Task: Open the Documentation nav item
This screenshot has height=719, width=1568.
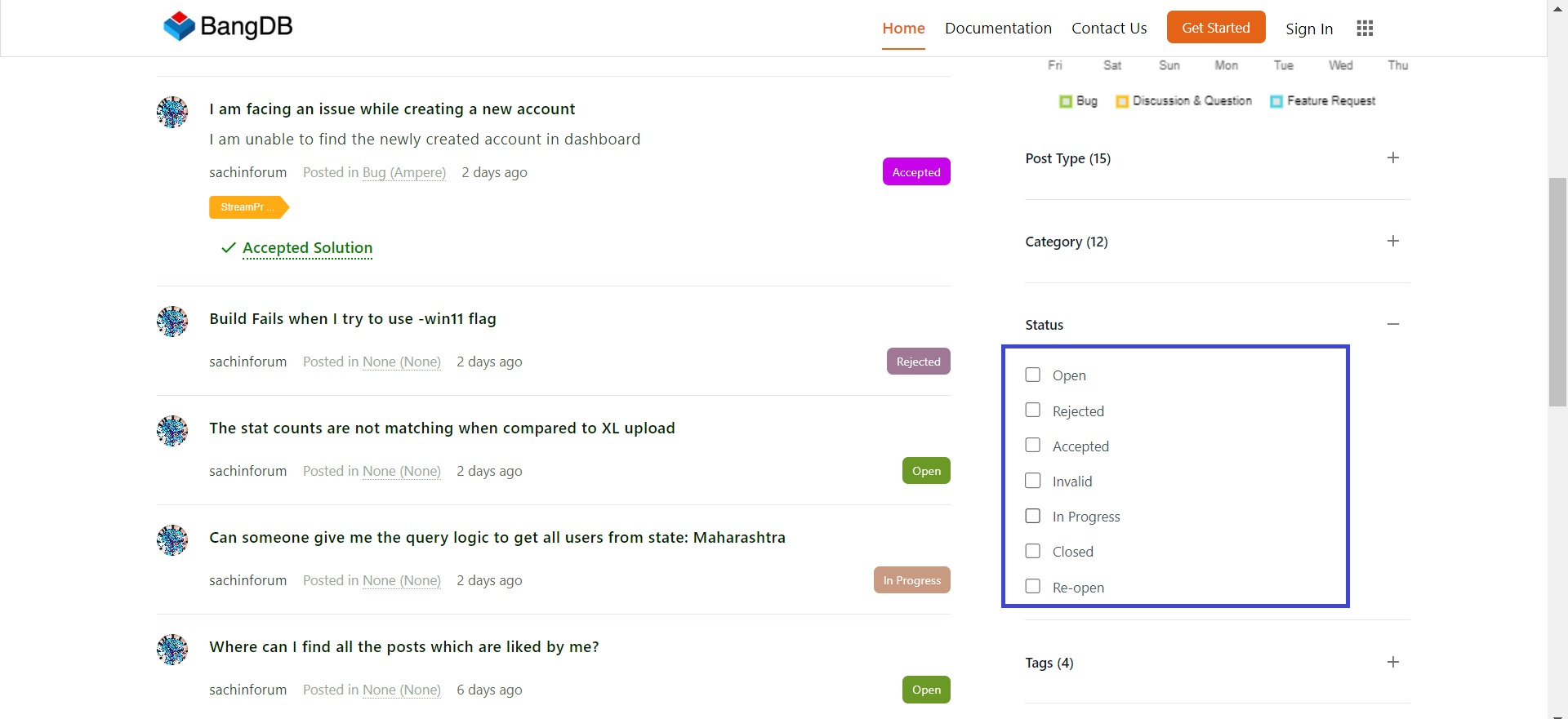Action: (998, 29)
